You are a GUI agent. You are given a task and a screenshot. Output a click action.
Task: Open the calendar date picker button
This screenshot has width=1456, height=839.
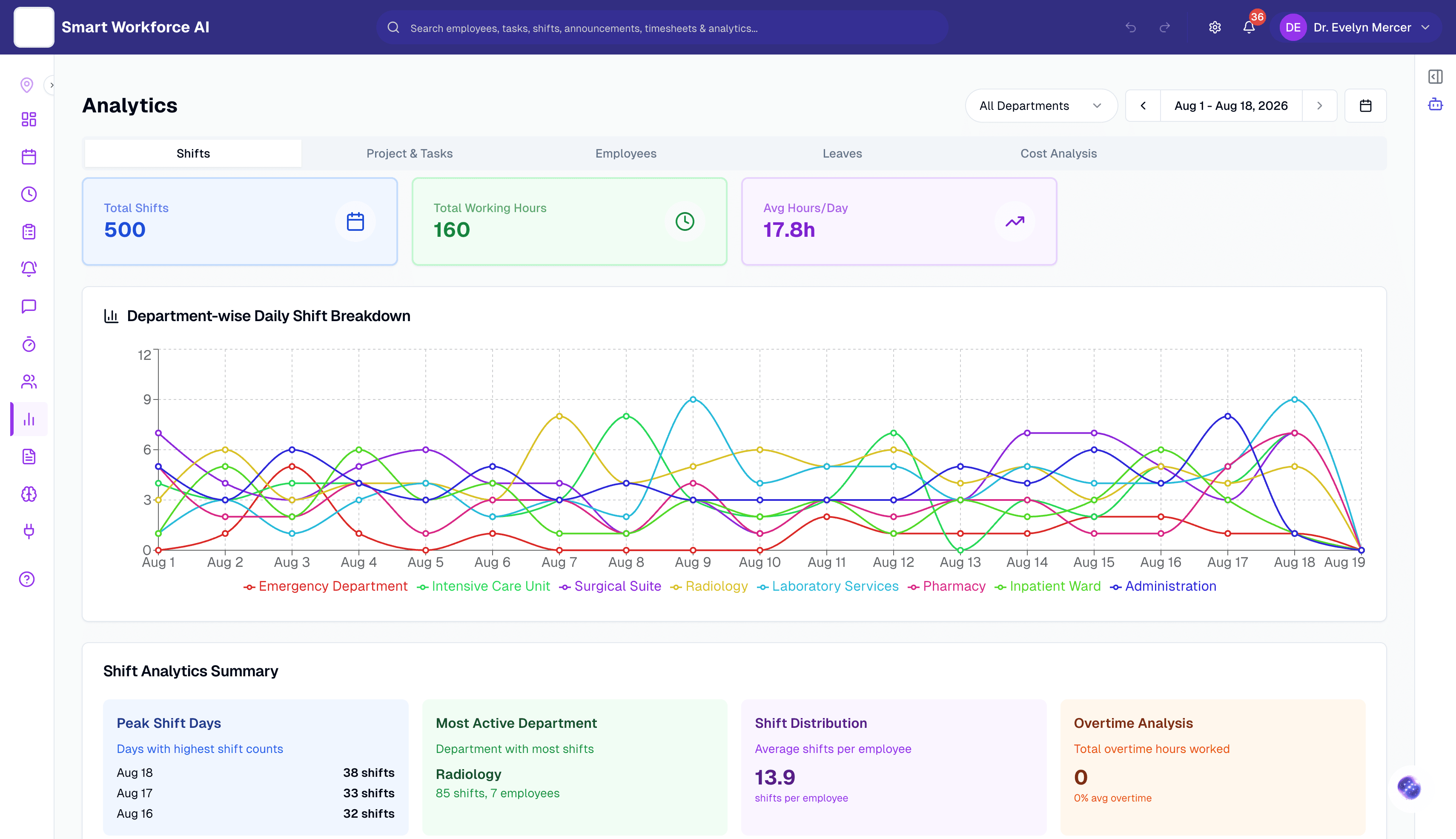[1365, 106]
